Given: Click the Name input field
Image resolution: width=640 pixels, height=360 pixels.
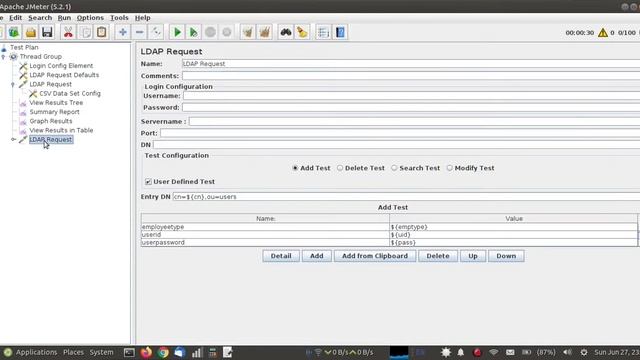Looking at the screenshot, I should coord(411,64).
